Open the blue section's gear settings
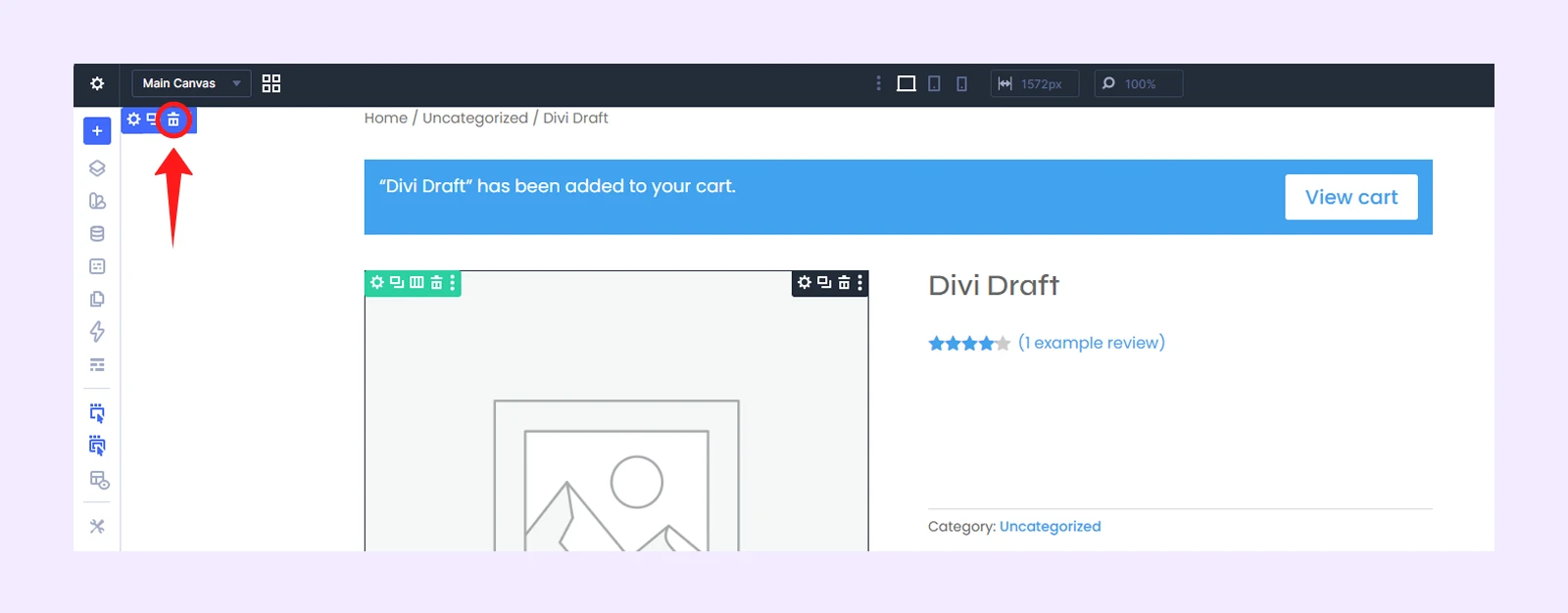The width and height of the screenshot is (1568, 613). (134, 119)
